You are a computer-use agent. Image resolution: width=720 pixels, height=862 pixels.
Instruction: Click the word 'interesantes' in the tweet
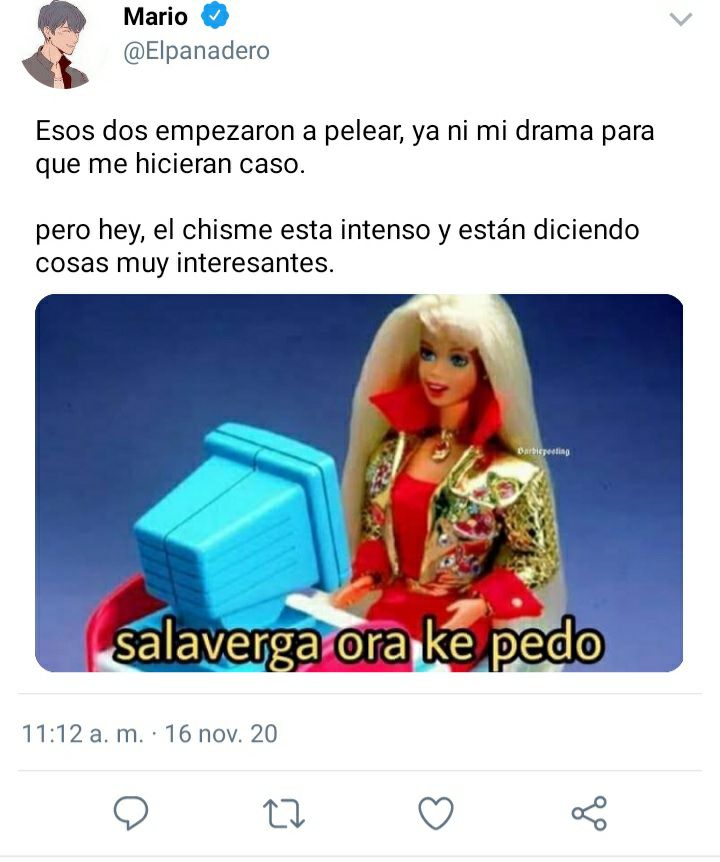point(255,263)
